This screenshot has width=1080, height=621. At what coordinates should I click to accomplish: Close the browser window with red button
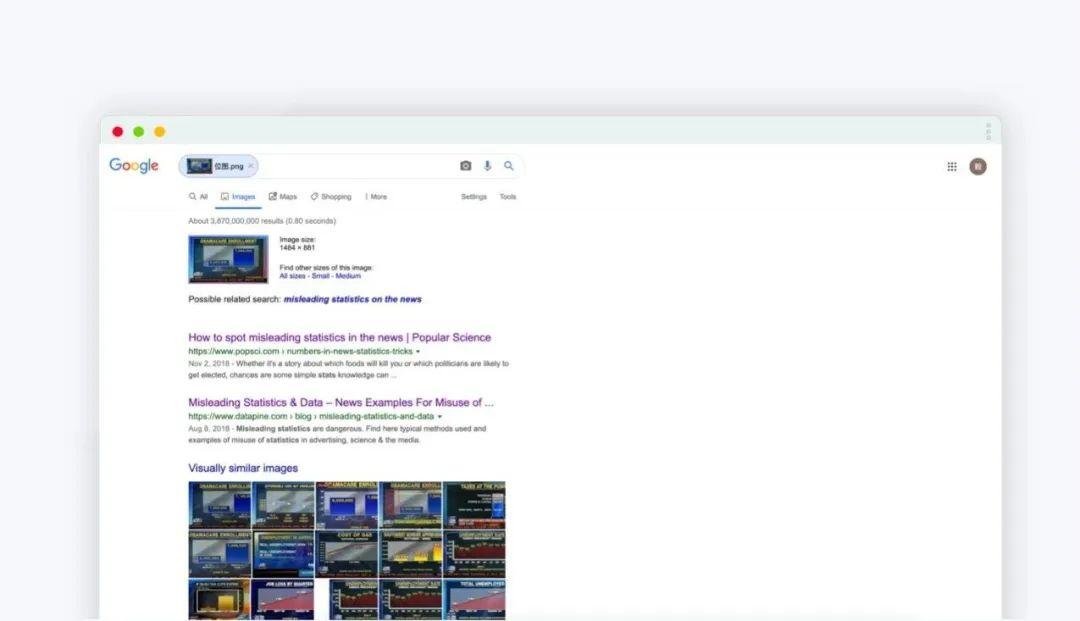[118, 131]
